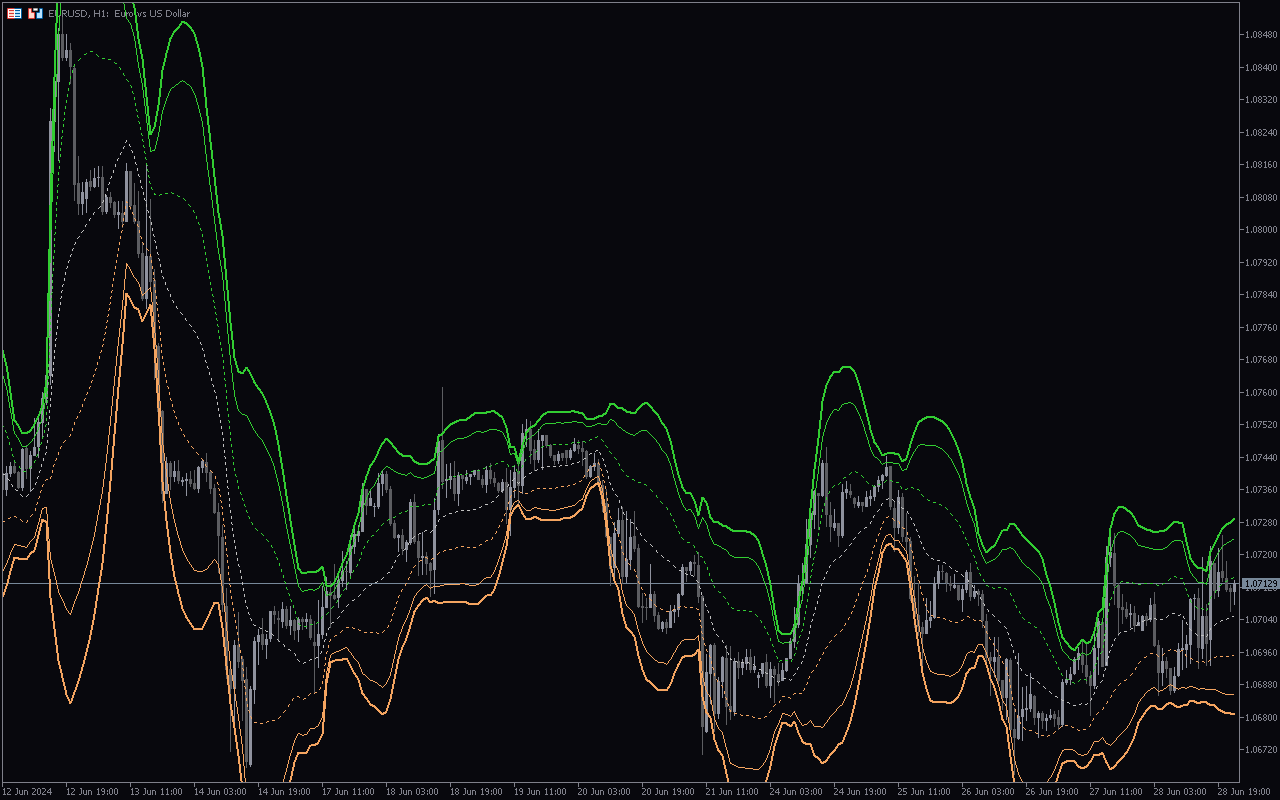Click price scale value 1.07440
The width and height of the screenshot is (1280, 800).
coord(1260,457)
